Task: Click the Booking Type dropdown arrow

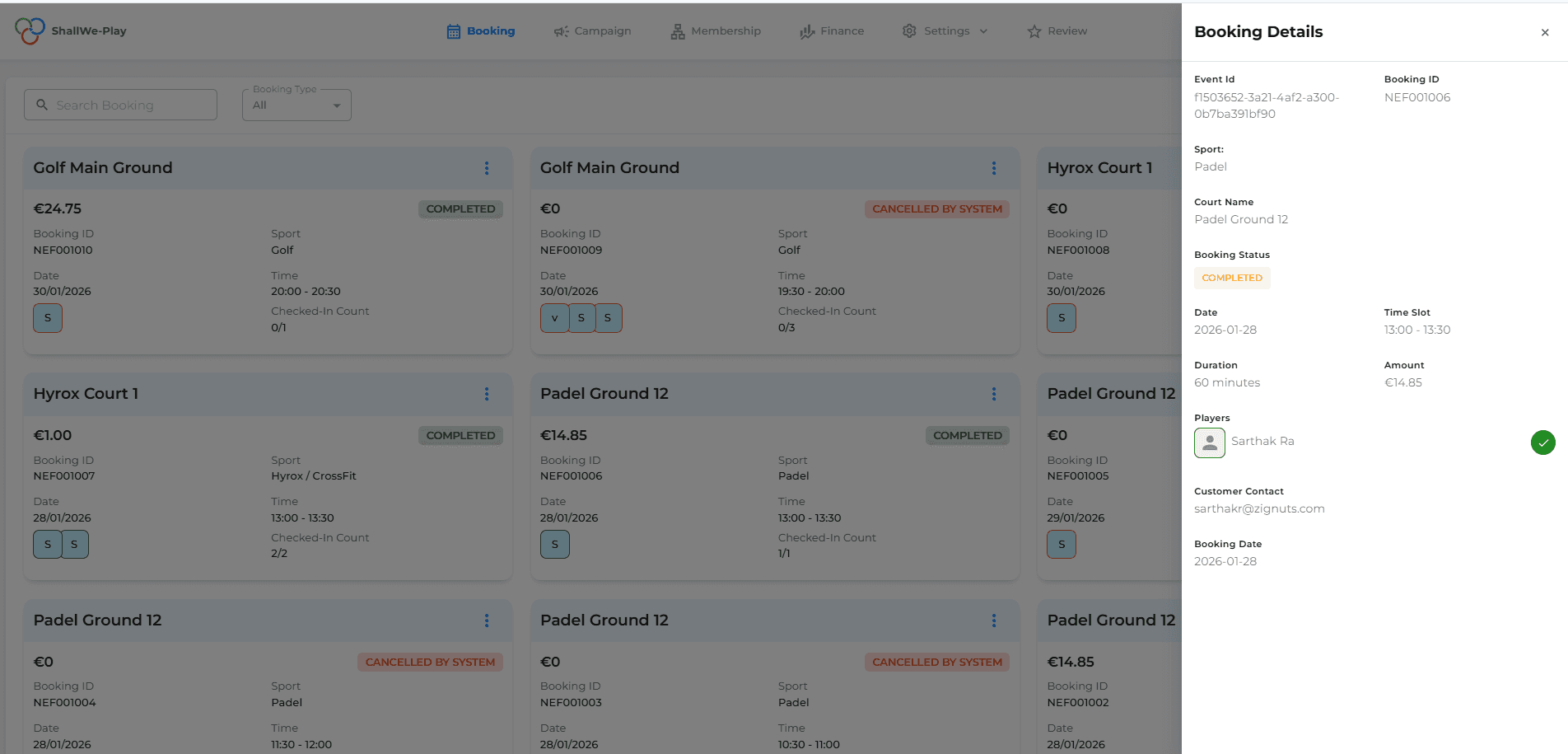Action: click(x=336, y=105)
